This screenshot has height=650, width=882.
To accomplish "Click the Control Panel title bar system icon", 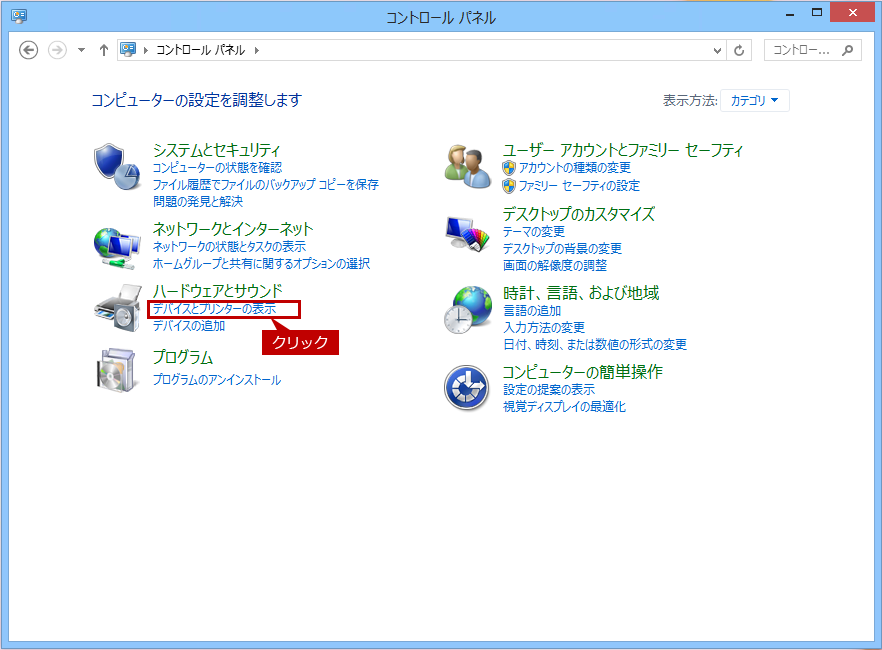I will coord(19,16).
